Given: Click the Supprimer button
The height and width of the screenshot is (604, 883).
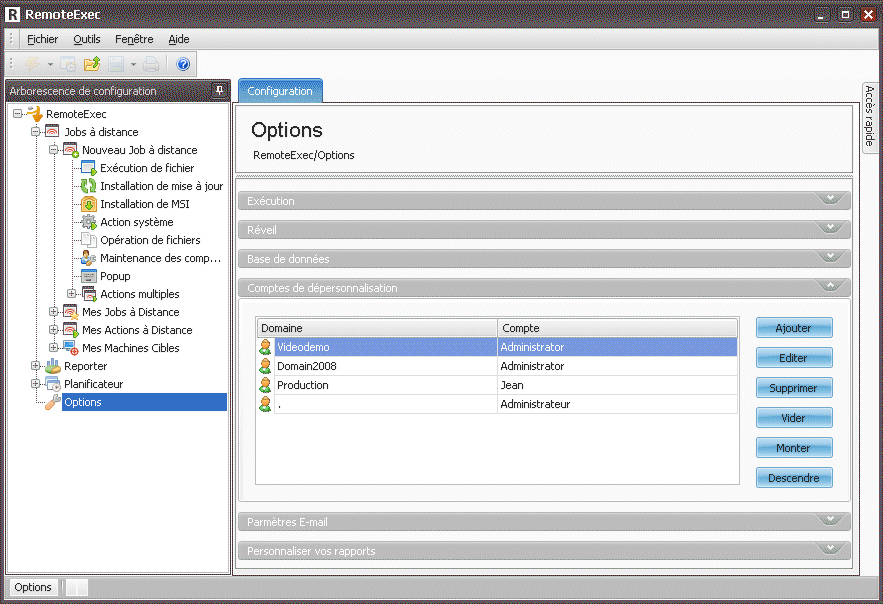Looking at the screenshot, I should coord(794,388).
